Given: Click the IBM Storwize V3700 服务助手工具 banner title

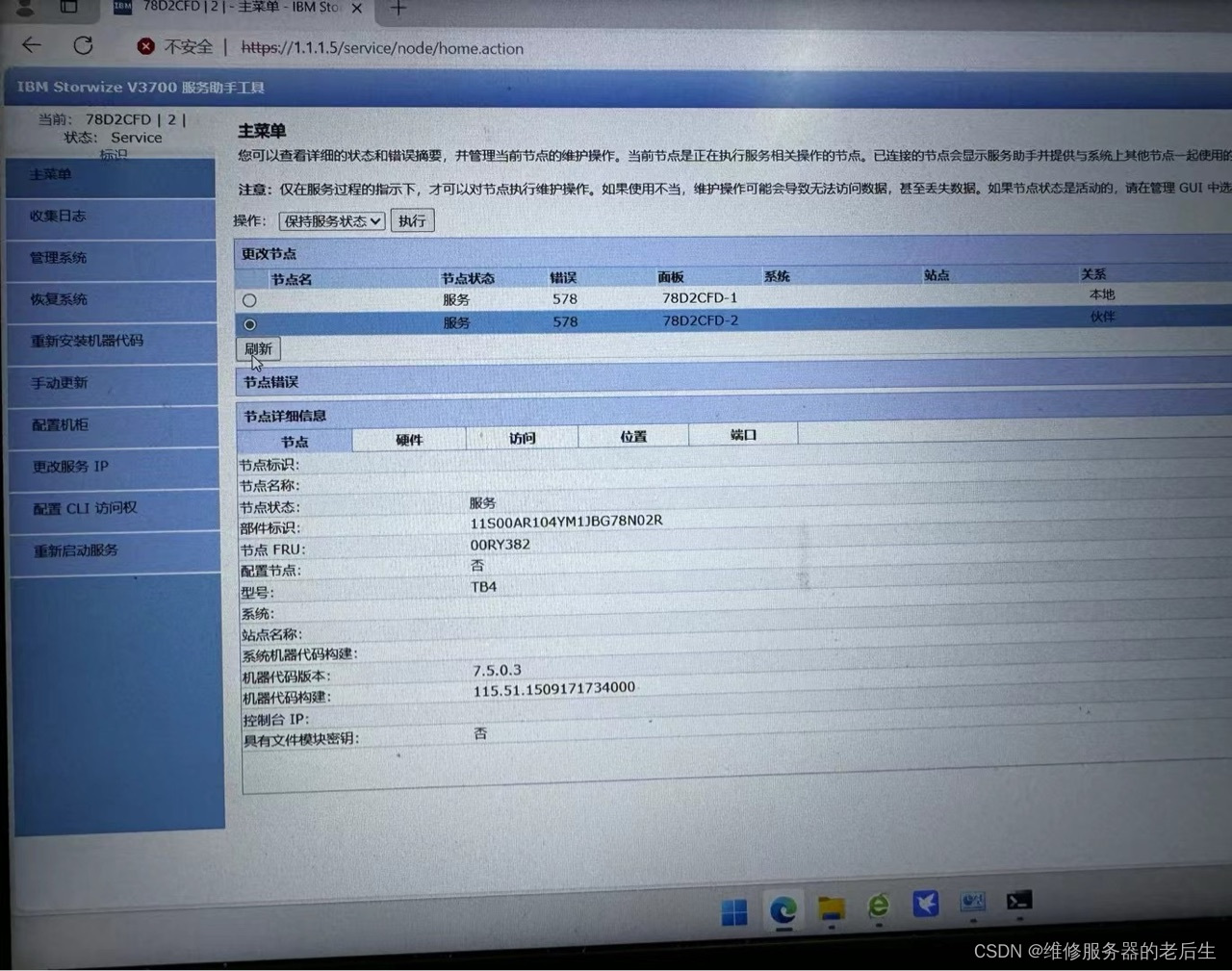Looking at the screenshot, I should [141, 88].
